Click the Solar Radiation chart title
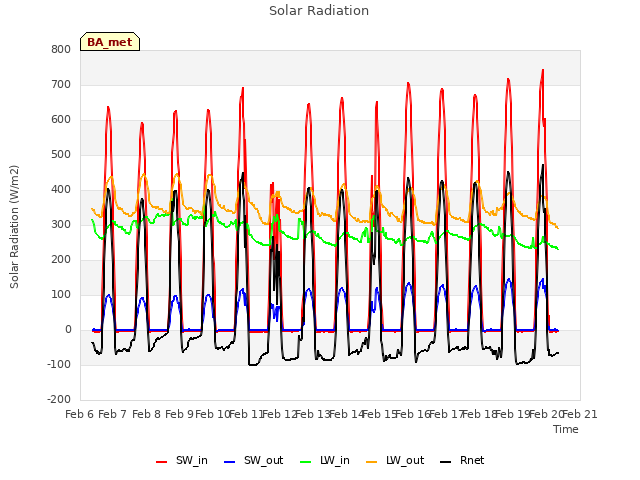 tap(319, 11)
